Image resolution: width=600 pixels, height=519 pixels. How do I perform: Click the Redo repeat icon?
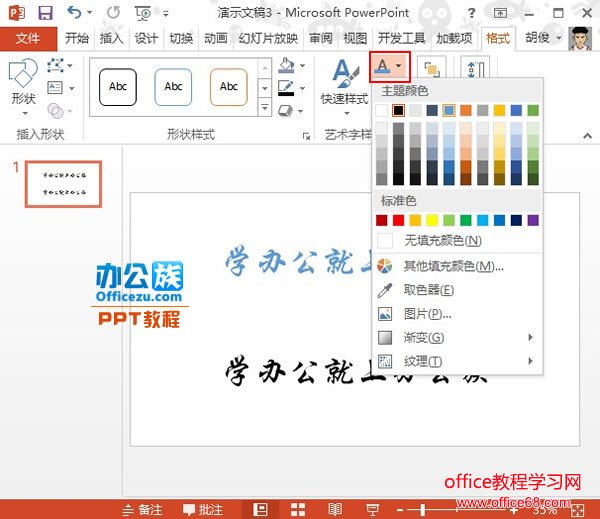coord(113,13)
